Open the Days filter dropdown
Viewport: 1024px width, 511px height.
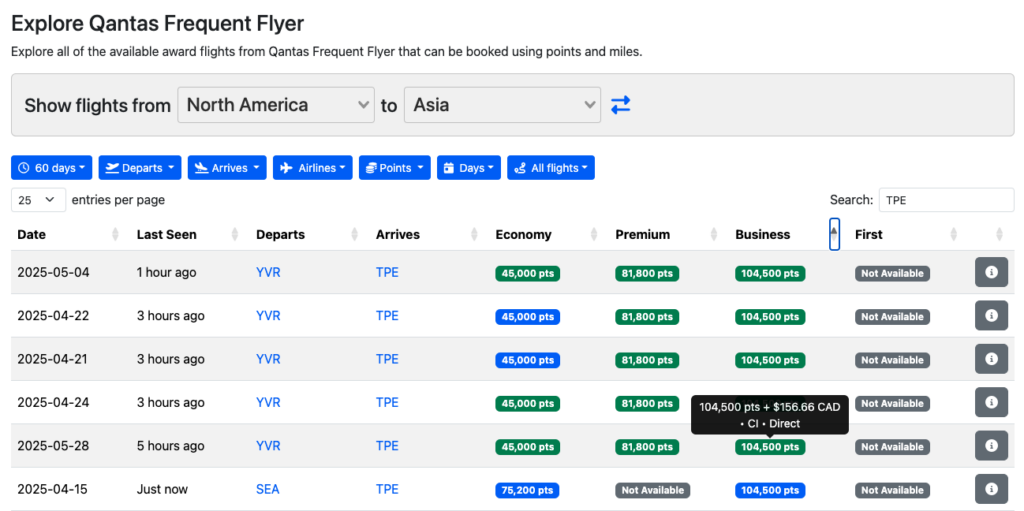point(469,168)
